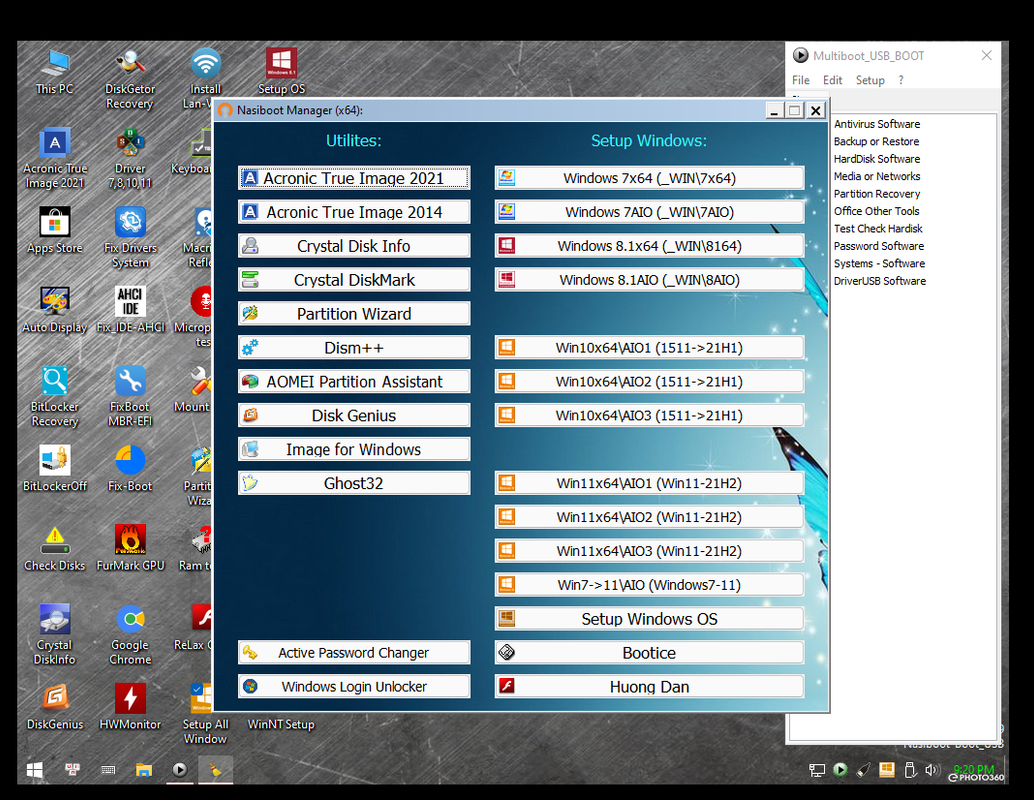Viewport: 1034px width, 800px height.
Task: Select Systems - Software in Multiboot list
Action: (x=879, y=263)
